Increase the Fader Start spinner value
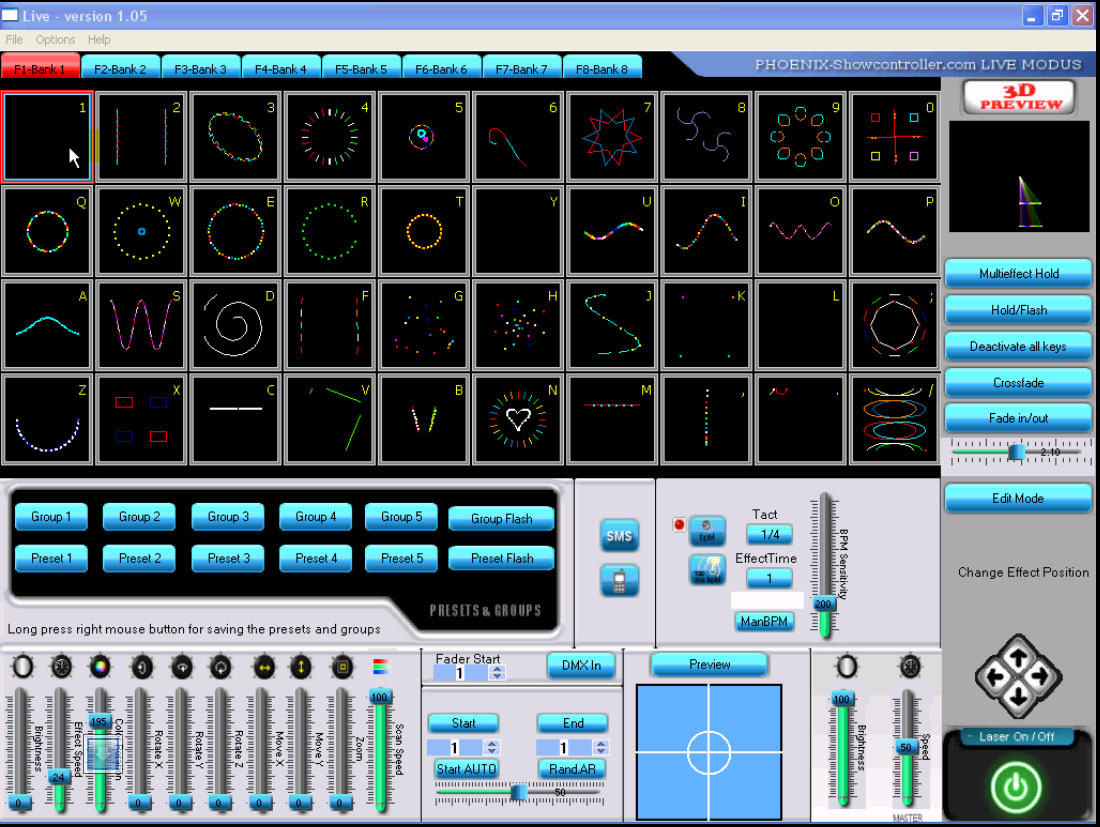 click(x=498, y=670)
